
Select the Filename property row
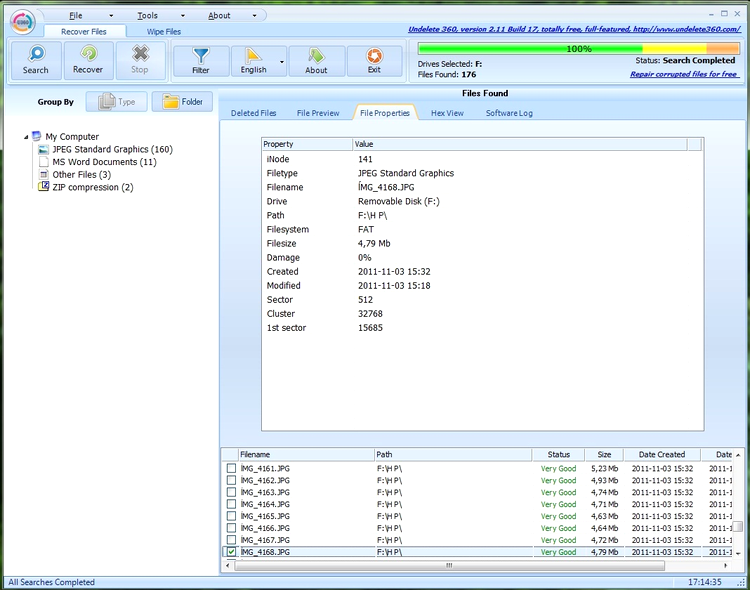tap(483, 187)
